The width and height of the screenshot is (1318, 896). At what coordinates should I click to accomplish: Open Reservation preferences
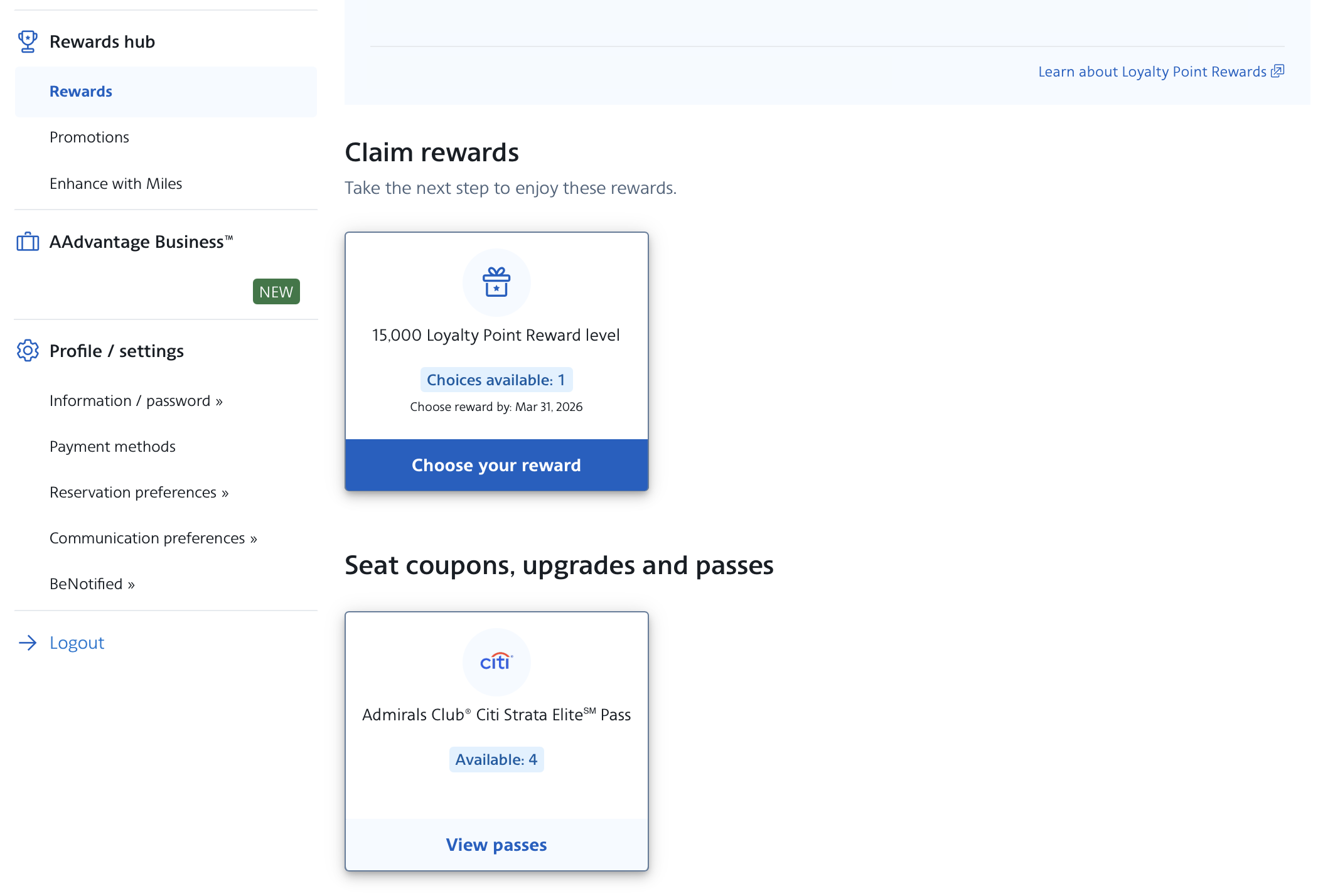point(139,493)
